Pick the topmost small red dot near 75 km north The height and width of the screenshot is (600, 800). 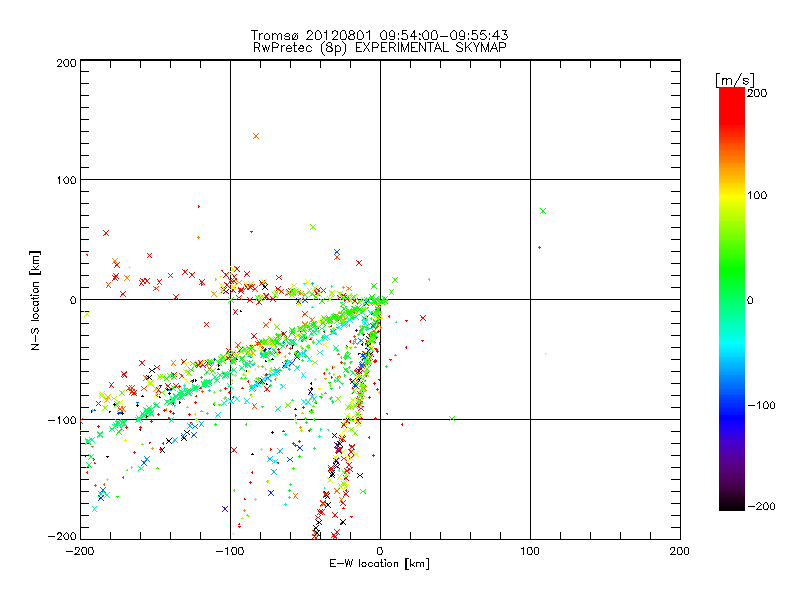click(198, 207)
